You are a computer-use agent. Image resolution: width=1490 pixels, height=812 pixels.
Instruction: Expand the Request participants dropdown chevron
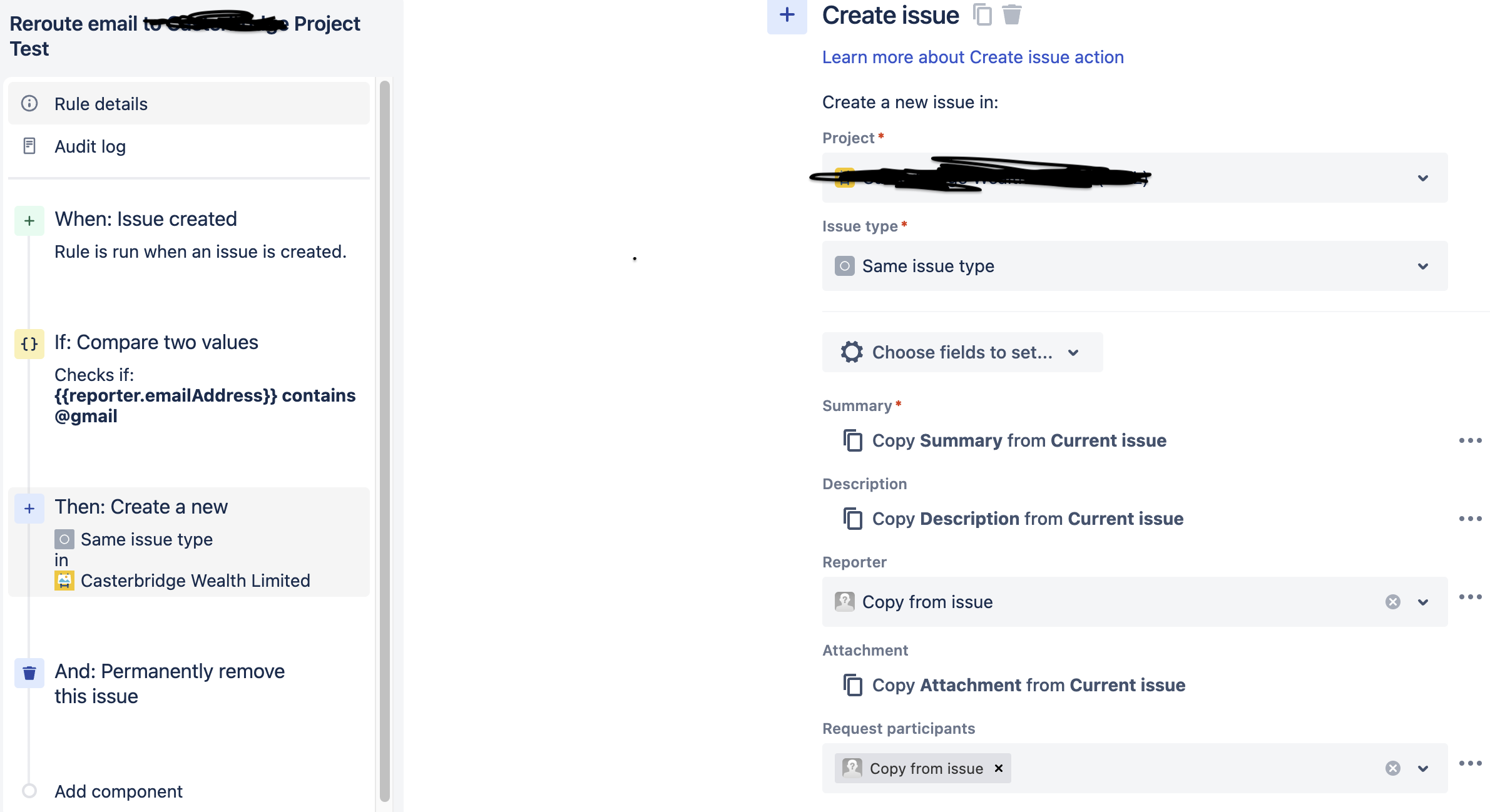(x=1423, y=768)
